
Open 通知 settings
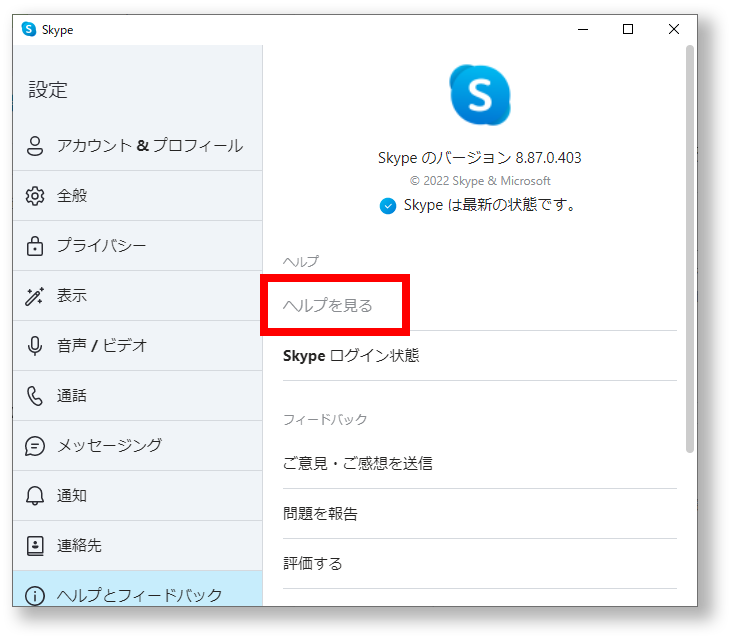click(137, 496)
